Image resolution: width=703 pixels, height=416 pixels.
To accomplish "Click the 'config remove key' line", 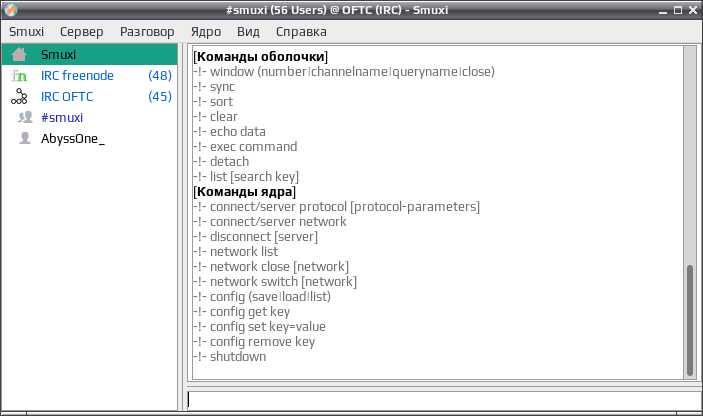I will (x=254, y=342).
